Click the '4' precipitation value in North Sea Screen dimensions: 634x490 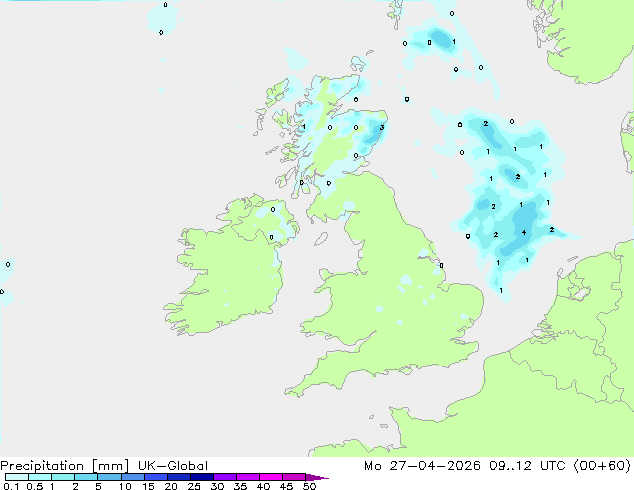[524, 232]
